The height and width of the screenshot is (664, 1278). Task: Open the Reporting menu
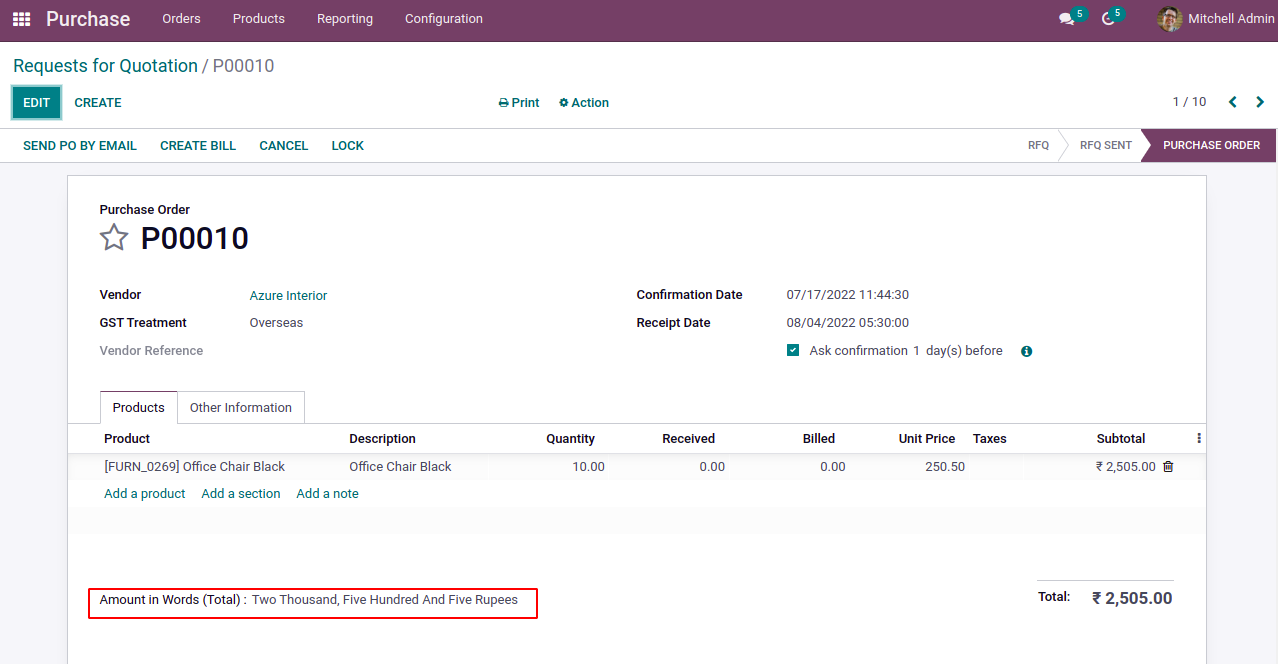[x=345, y=19]
